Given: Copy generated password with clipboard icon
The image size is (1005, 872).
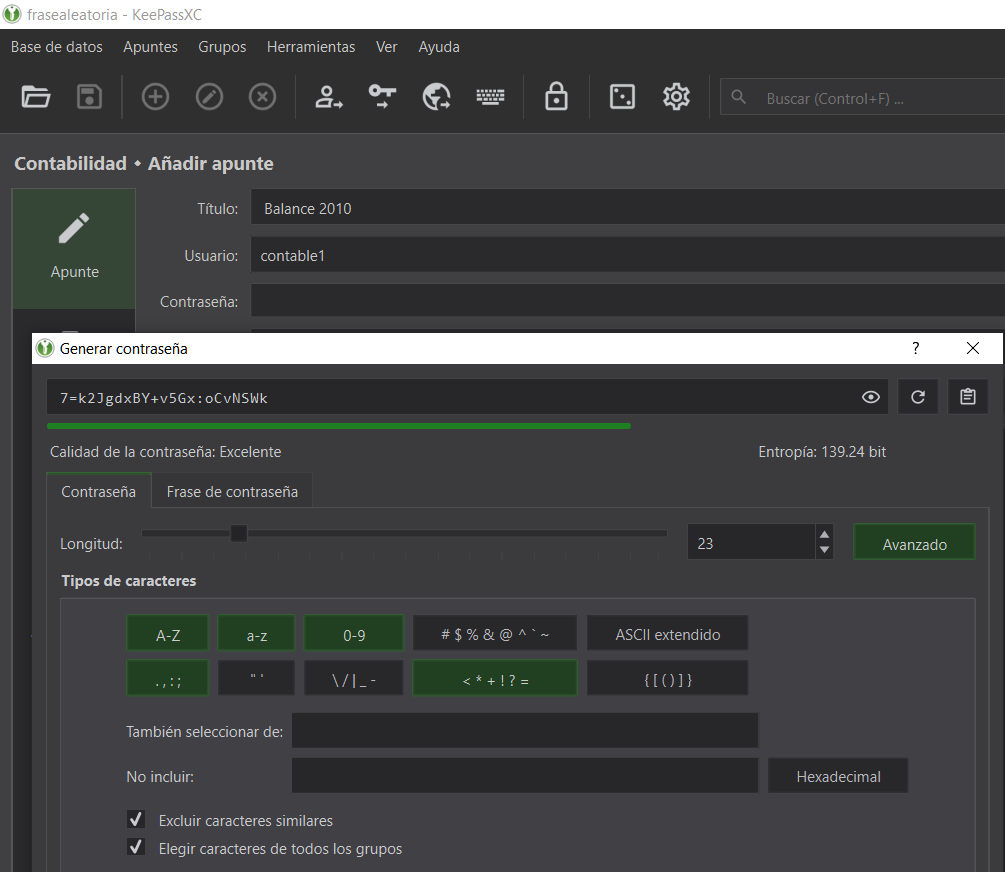Looking at the screenshot, I should point(967,397).
